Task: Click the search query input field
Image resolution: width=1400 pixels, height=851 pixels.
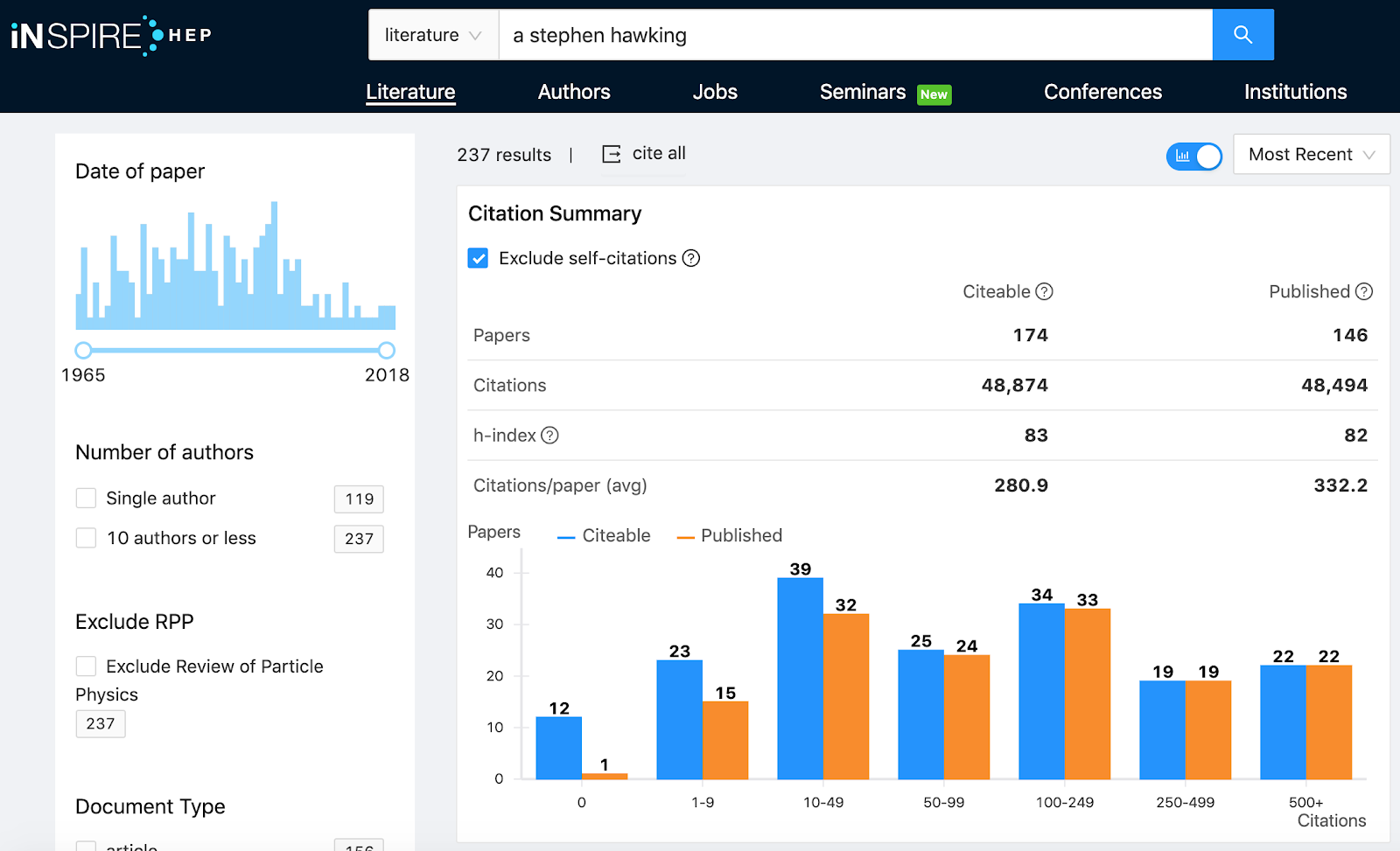Action: coord(854,35)
